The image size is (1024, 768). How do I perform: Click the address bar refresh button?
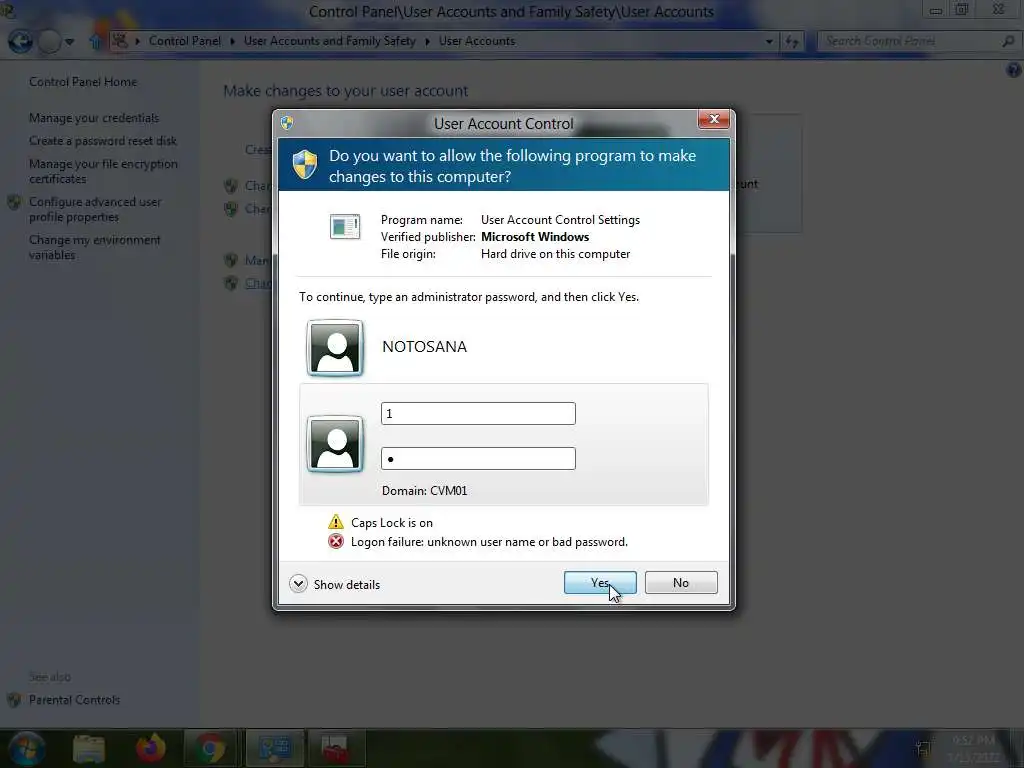pyautogui.click(x=792, y=42)
